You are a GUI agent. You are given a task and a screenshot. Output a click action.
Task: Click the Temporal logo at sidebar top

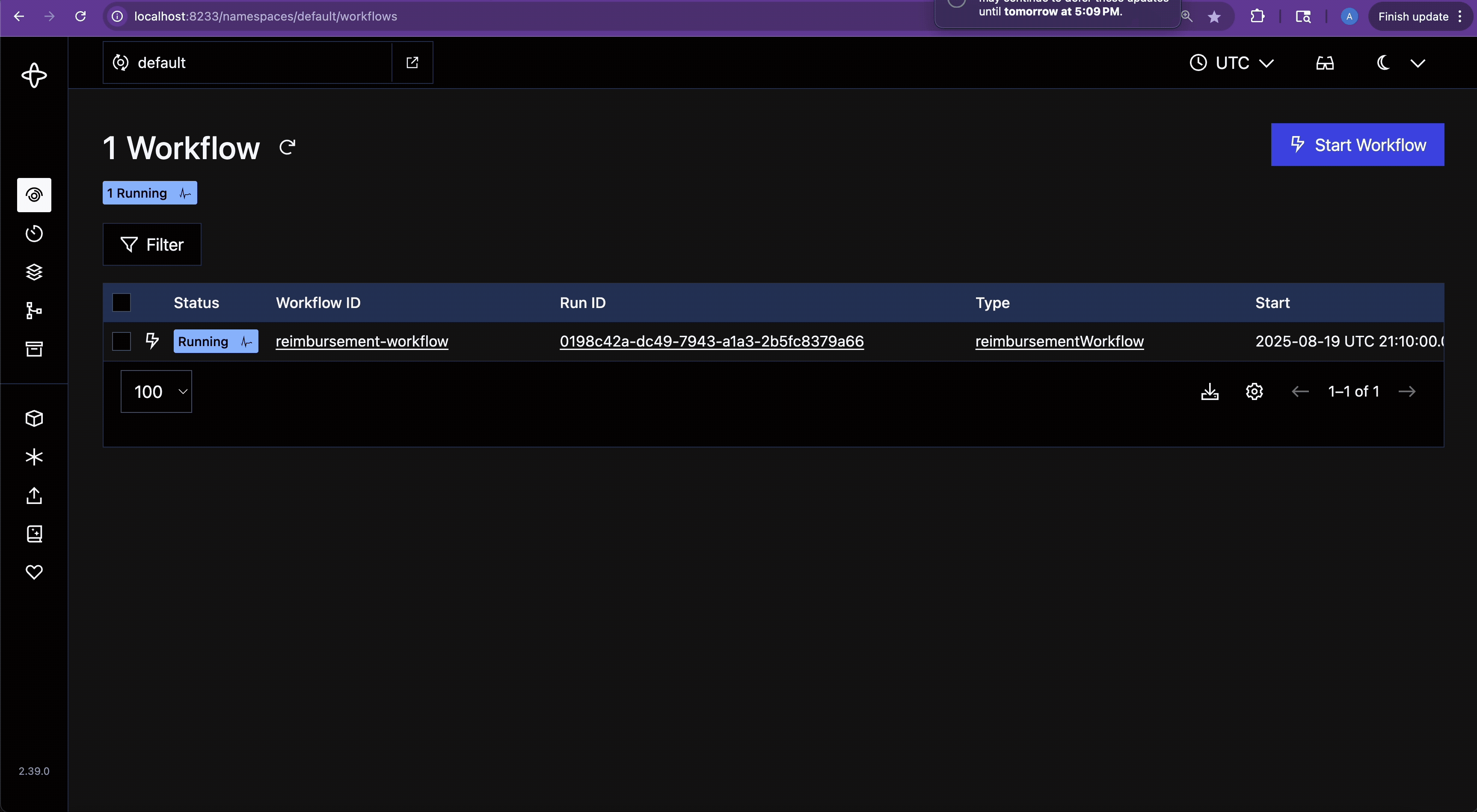tap(34, 75)
